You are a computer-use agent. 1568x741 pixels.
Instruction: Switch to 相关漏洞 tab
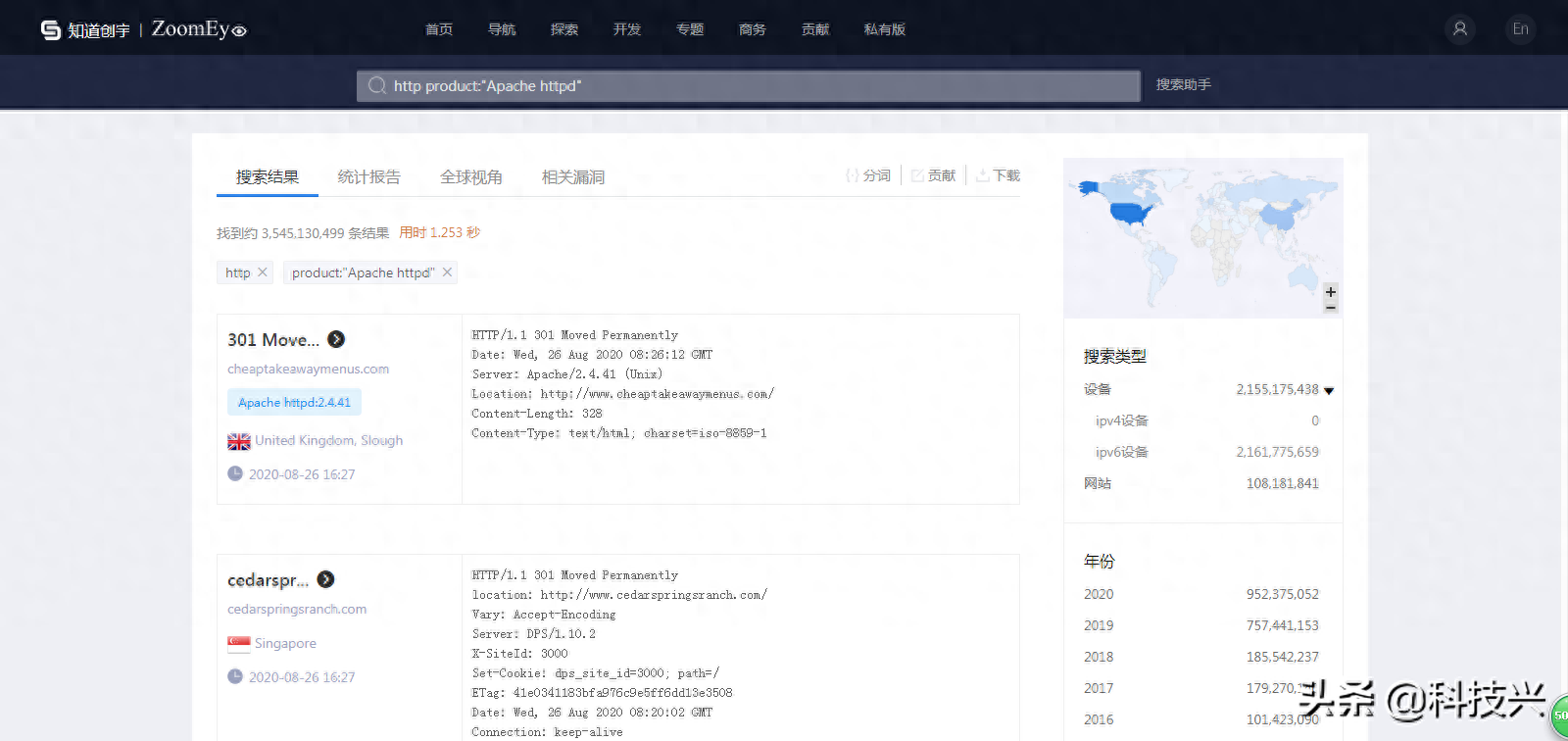573,177
